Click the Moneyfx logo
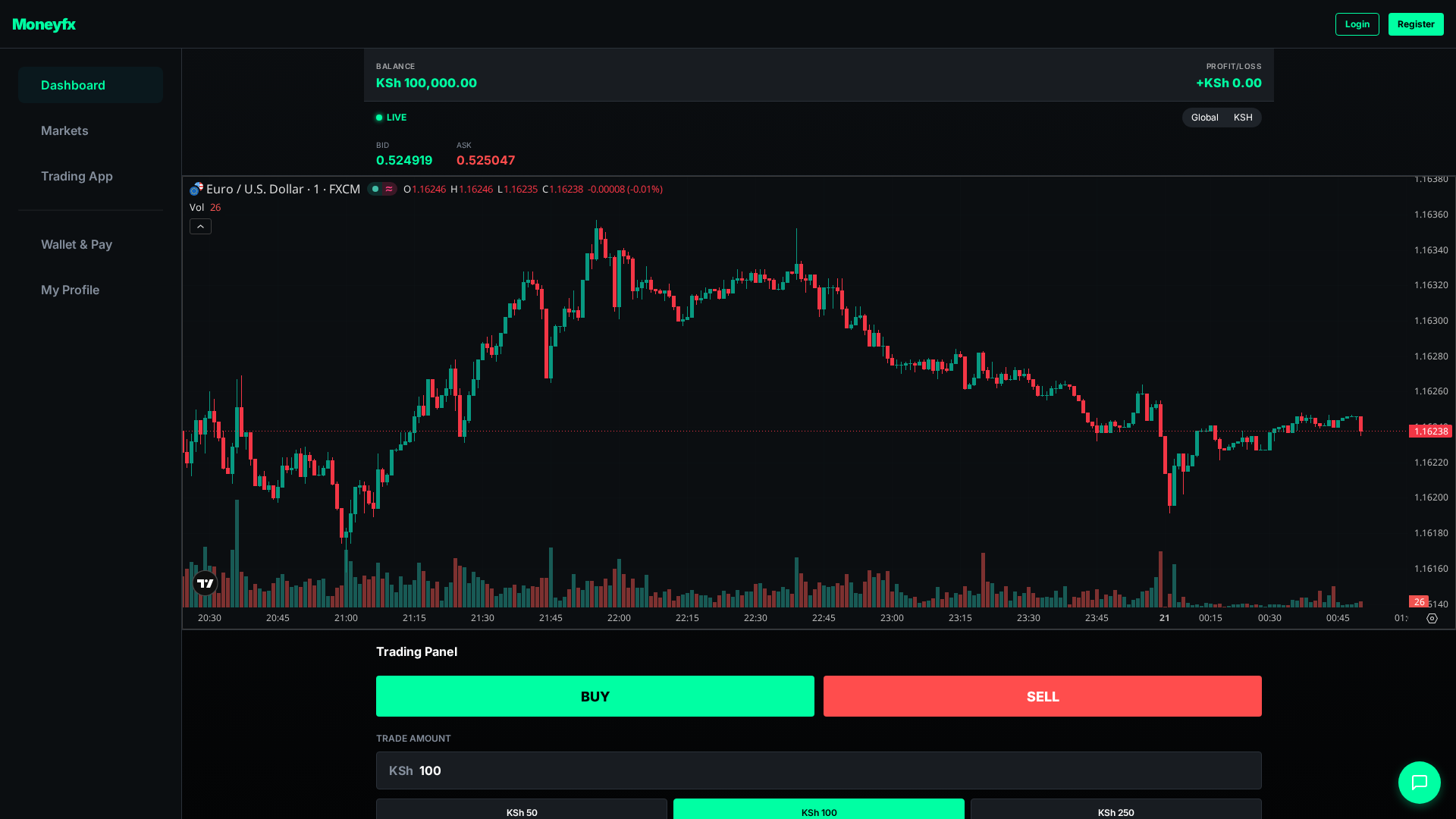This screenshot has height=819, width=1456. (44, 24)
